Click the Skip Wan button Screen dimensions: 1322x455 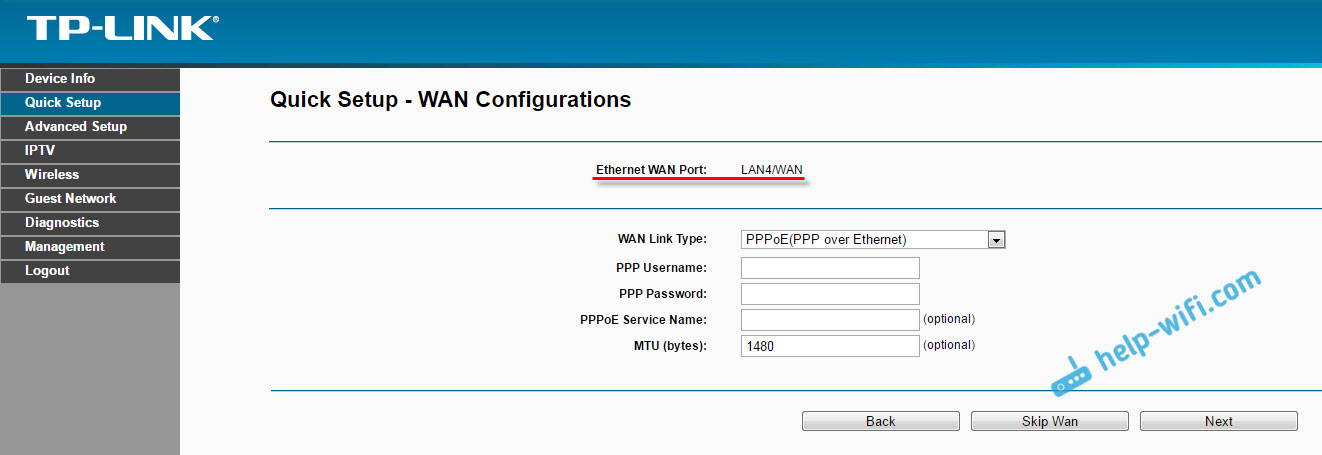[x=1050, y=421]
